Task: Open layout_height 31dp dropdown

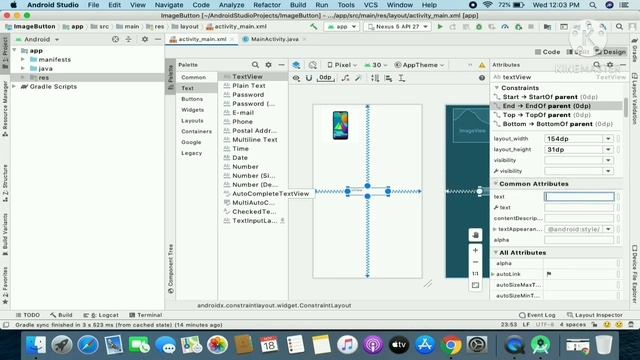Action: pyautogui.click(x=608, y=150)
